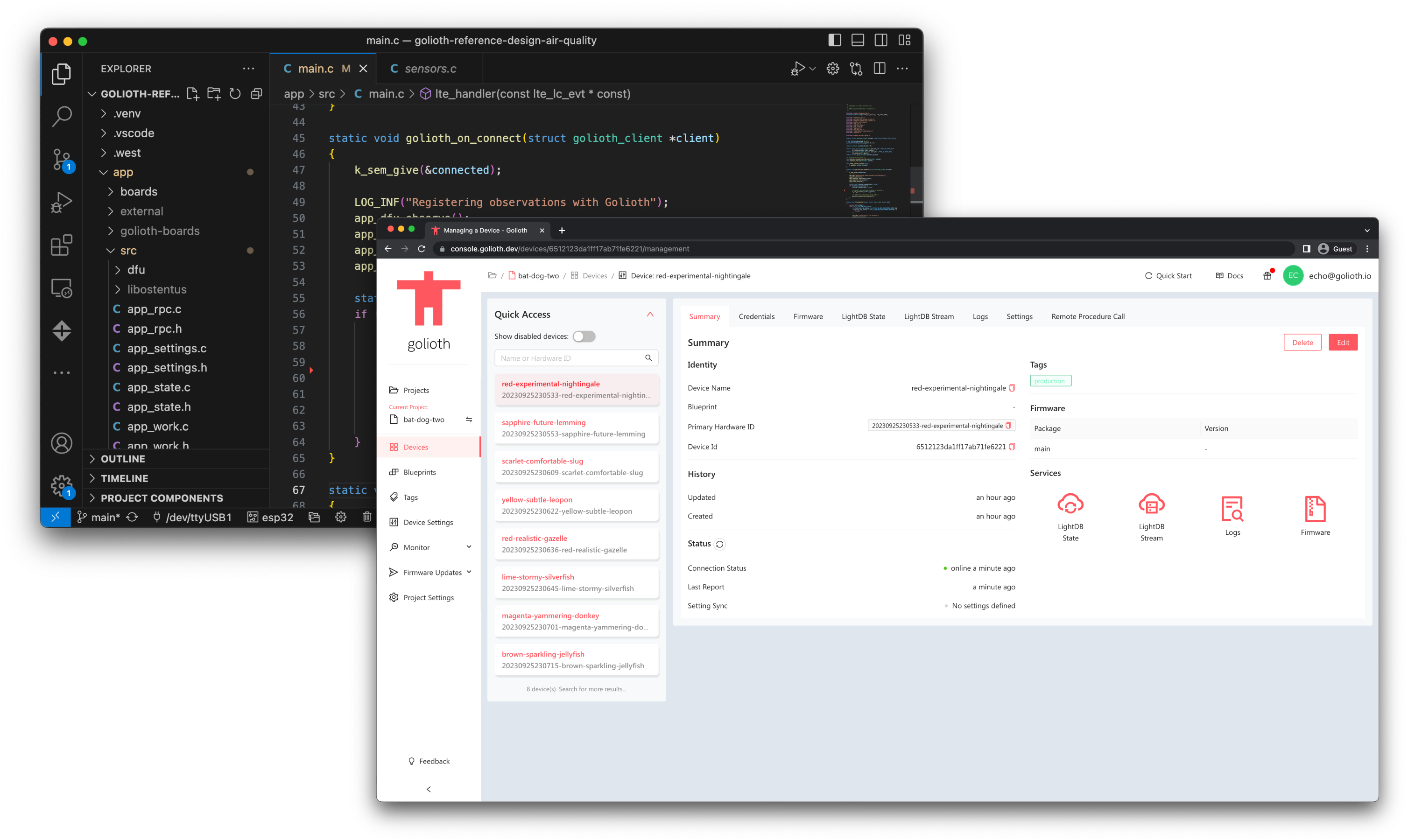
Task: Open Device Settings in Golioth
Action: pos(428,522)
